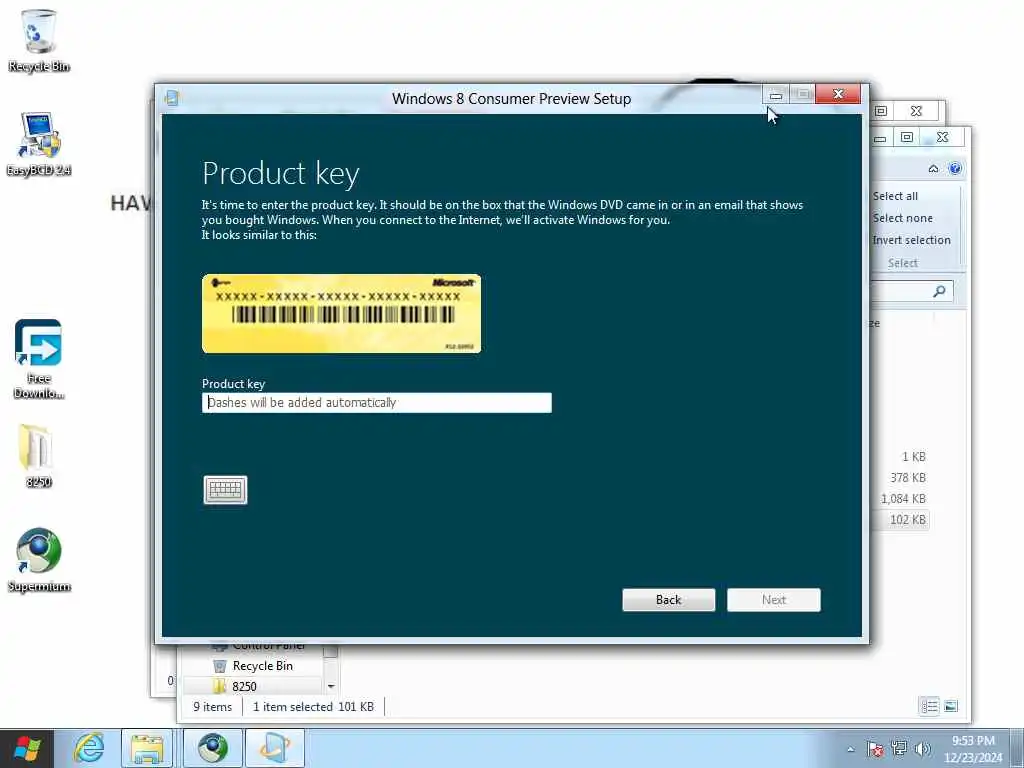Click the yellow product key sticker image

click(342, 313)
